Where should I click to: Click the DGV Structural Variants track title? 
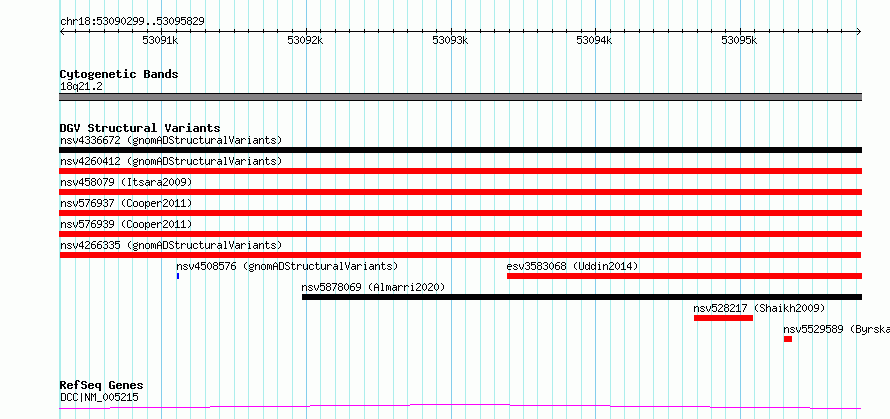(x=140, y=128)
